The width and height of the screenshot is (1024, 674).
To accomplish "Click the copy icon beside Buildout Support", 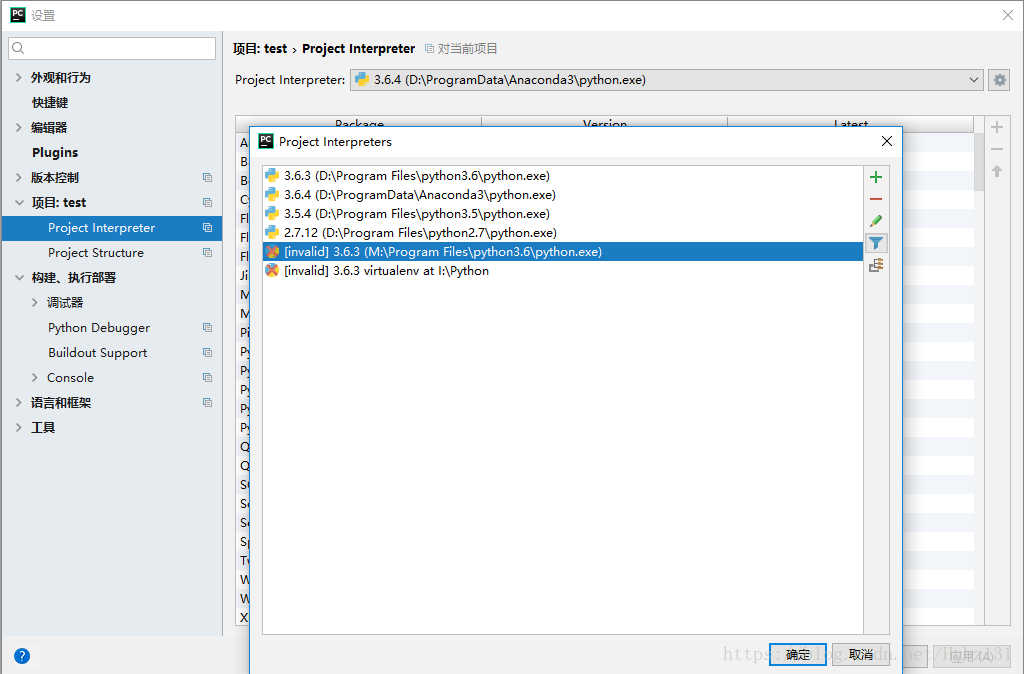I will tap(207, 353).
